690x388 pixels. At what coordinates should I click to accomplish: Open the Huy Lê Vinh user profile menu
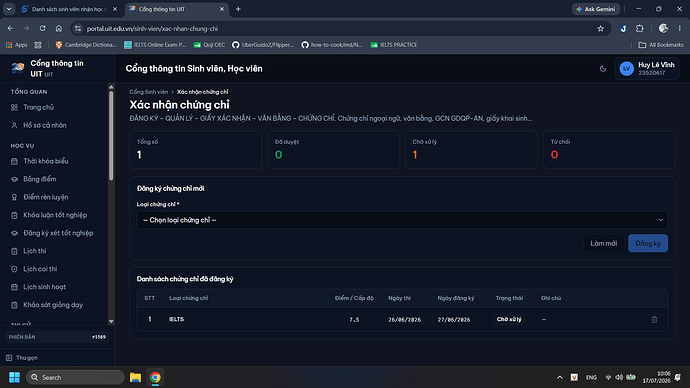pos(646,69)
